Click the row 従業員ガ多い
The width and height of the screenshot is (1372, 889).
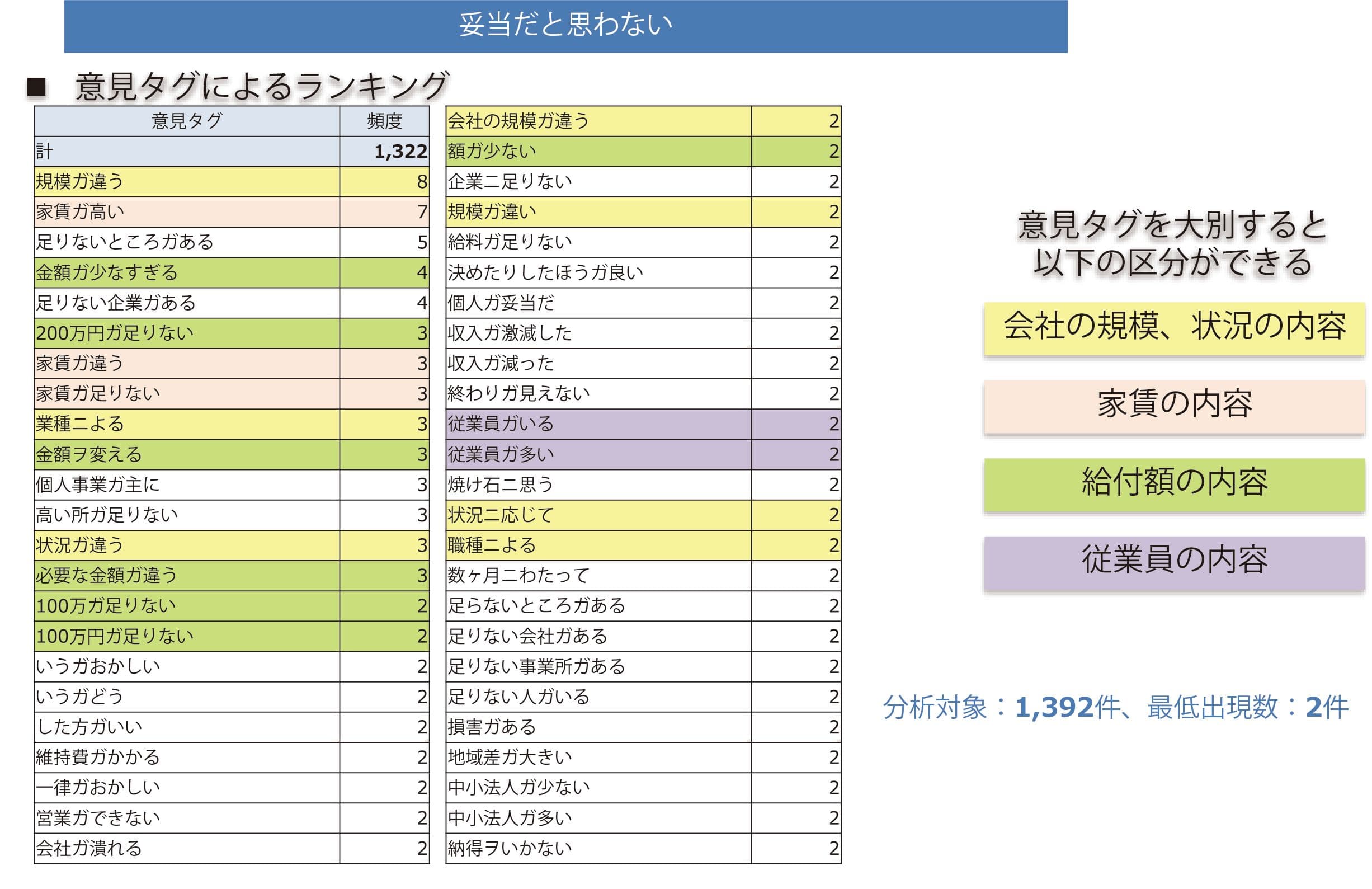[x=643, y=454]
